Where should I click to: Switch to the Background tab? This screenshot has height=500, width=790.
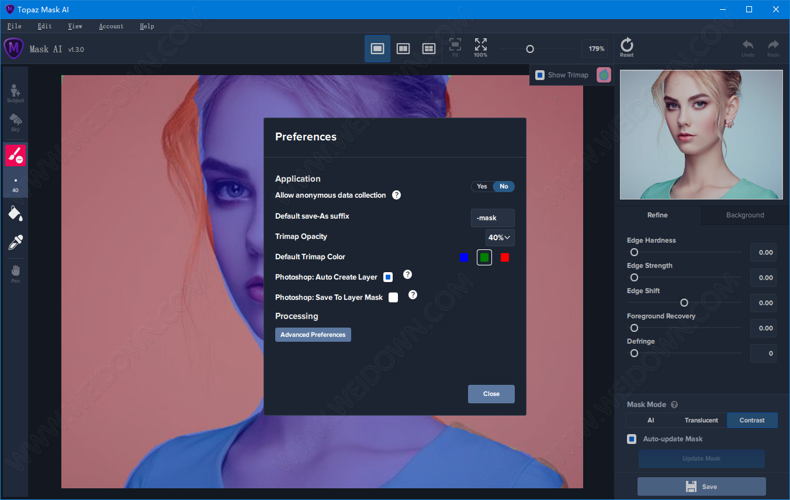pyautogui.click(x=745, y=215)
